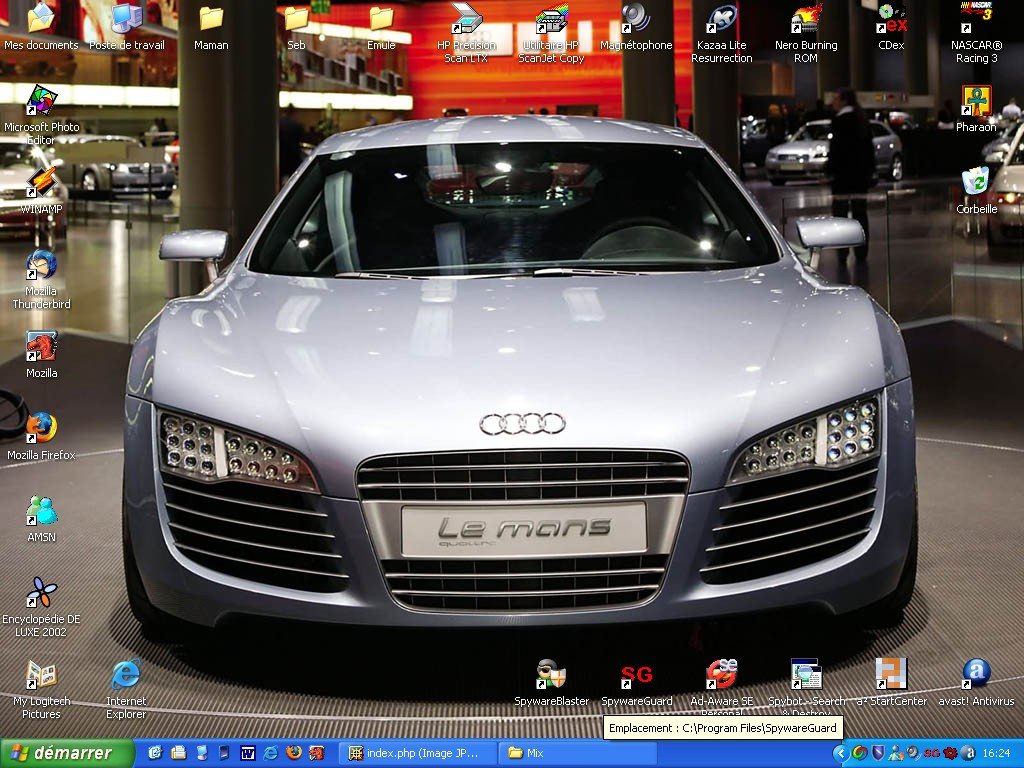Viewport: 1024px width, 768px height.
Task: Select the Corbeille recycle bin
Action: (976, 183)
